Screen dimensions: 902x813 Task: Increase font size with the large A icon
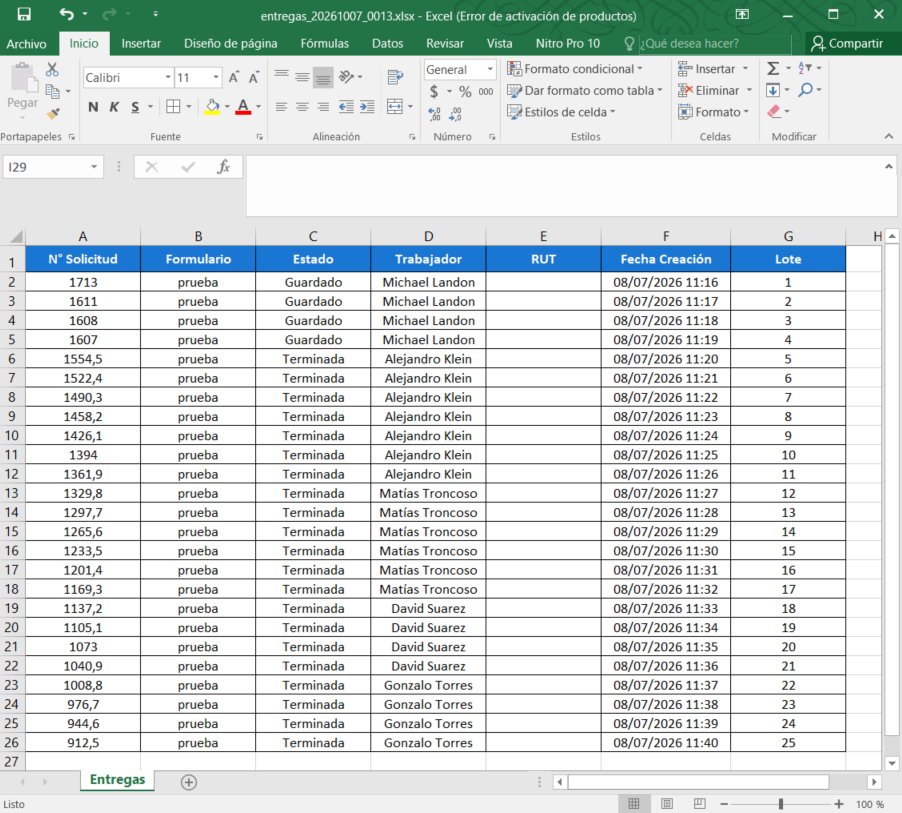pos(234,78)
